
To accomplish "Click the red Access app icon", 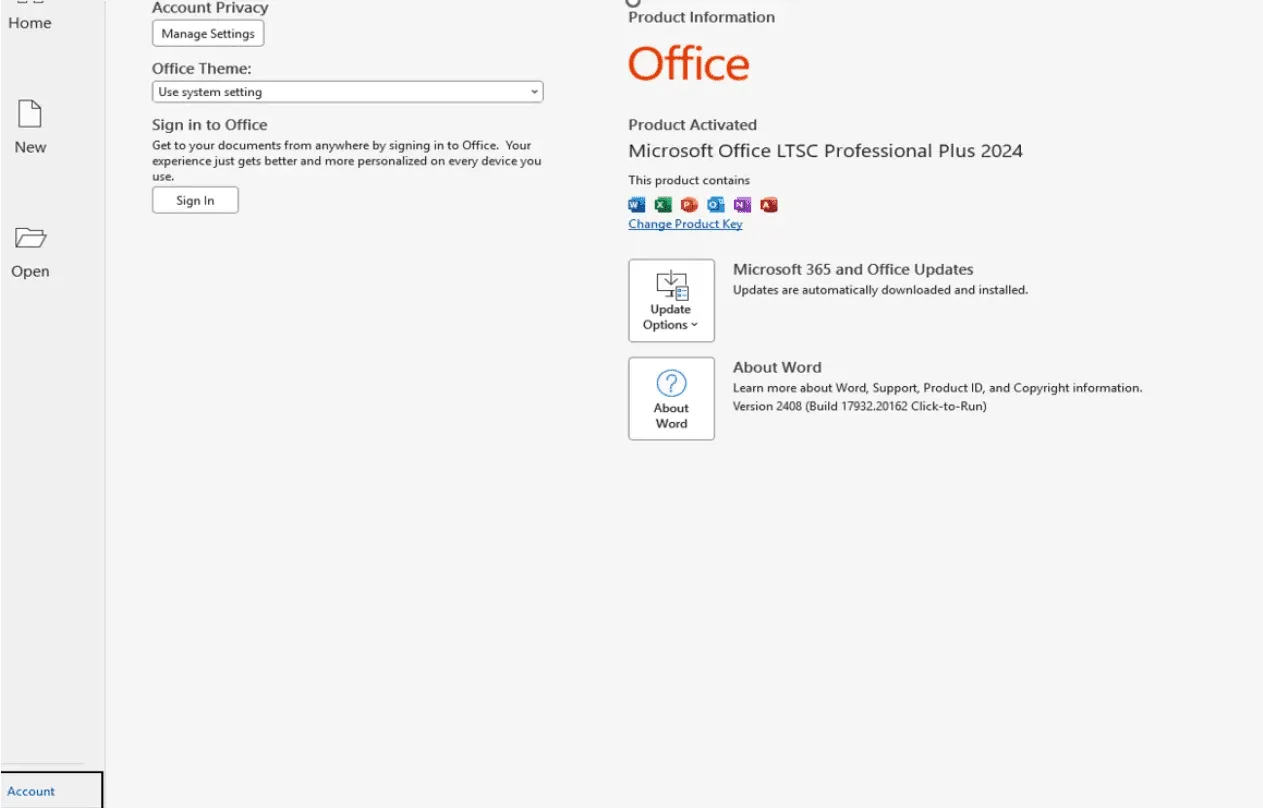I will (768, 205).
